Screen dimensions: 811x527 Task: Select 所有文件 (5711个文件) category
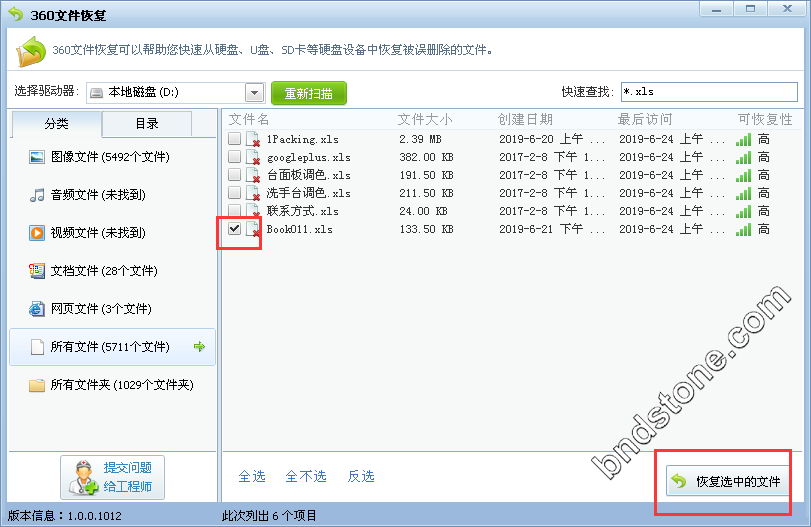click(x=112, y=347)
